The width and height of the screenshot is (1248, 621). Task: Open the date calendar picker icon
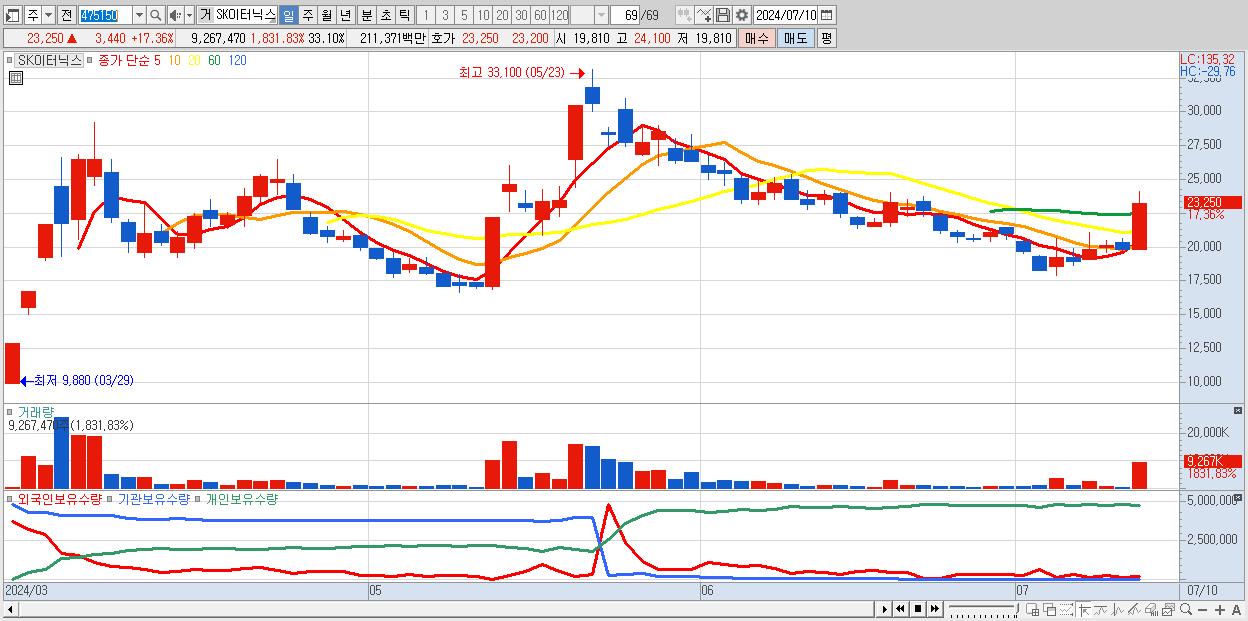click(826, 15)
